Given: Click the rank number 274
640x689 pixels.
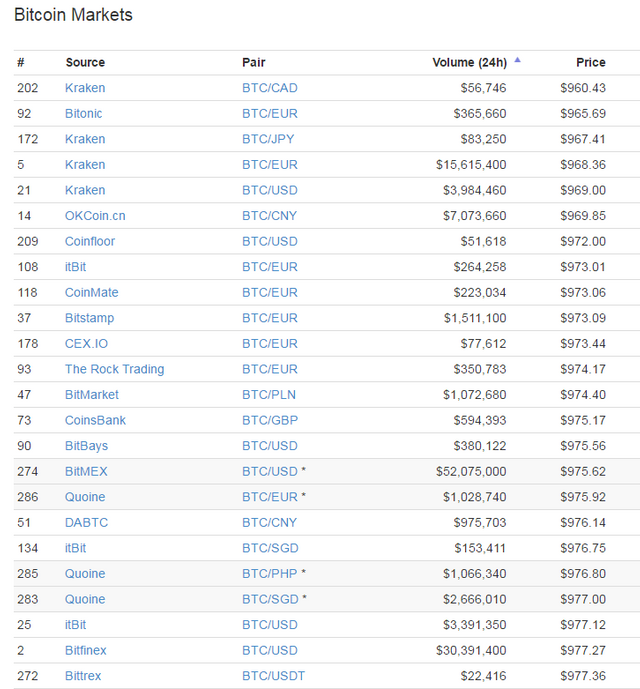Looking at the screenshot, I should [28, 471].
